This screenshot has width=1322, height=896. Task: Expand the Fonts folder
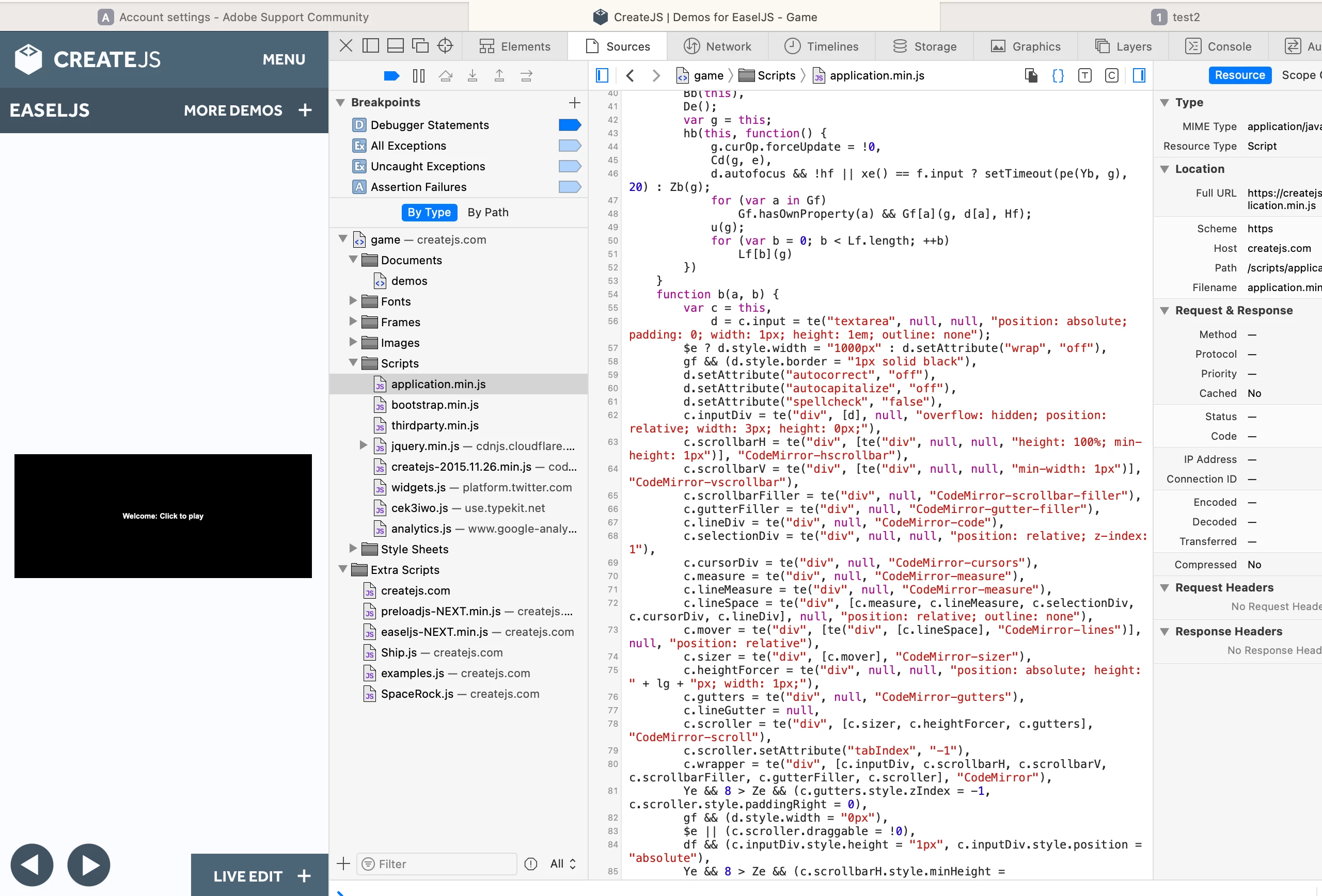[x=353, y=301]
